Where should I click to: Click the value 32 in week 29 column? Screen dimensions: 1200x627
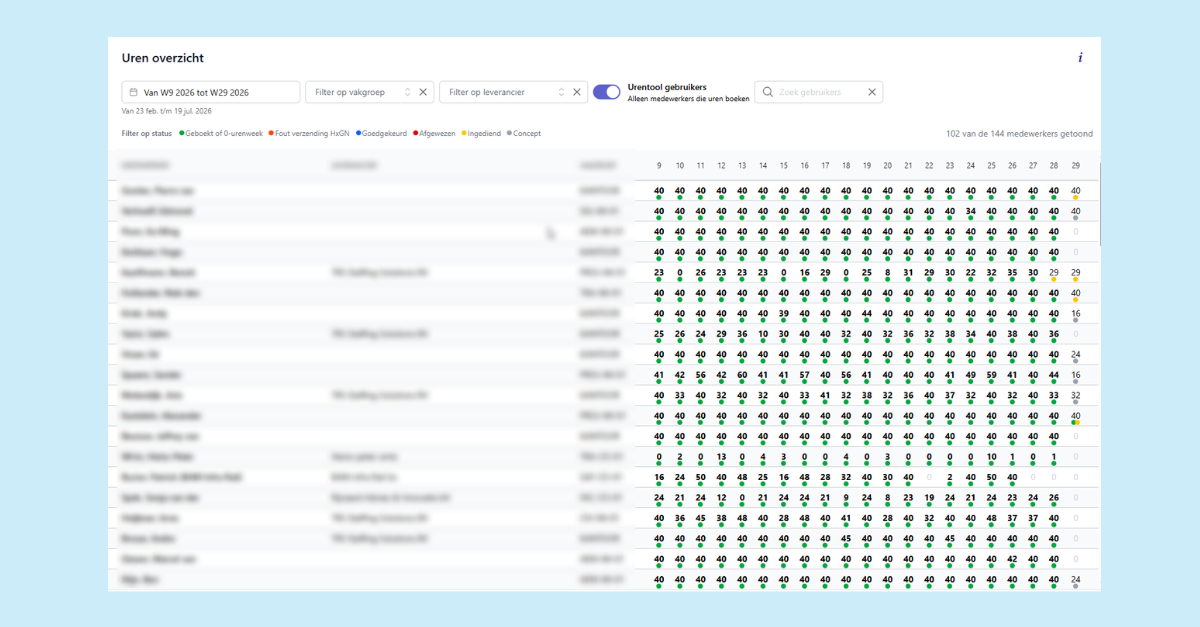point(1075,395)
